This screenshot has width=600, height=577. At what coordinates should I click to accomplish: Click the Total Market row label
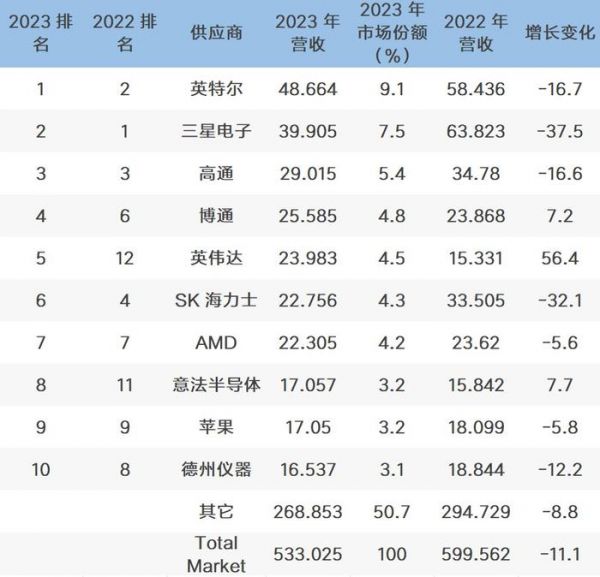point(218,553)
